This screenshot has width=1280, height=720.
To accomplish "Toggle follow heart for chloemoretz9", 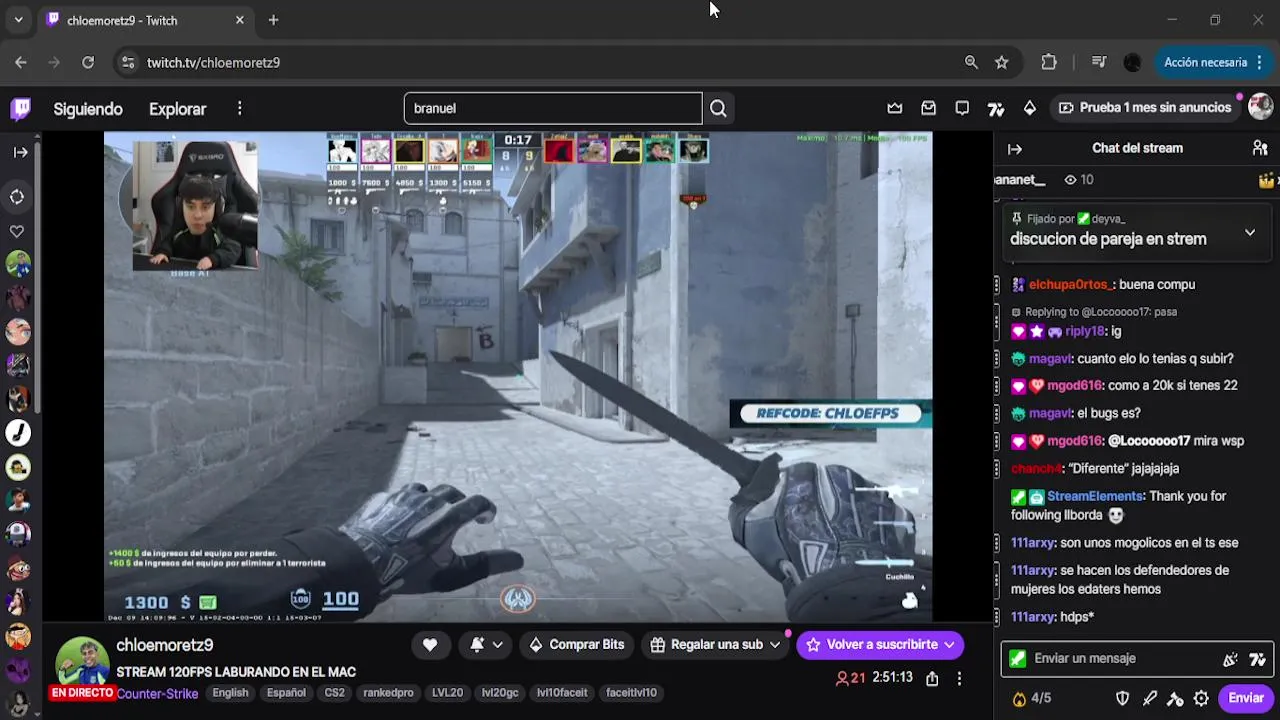I will pos(430,645).
